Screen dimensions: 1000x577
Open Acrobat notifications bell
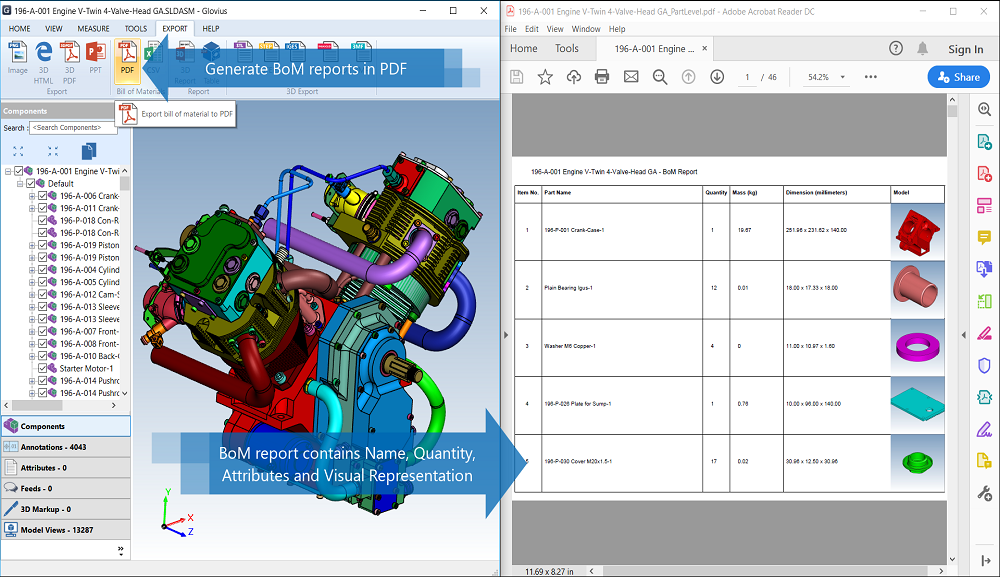coord(922,48)
